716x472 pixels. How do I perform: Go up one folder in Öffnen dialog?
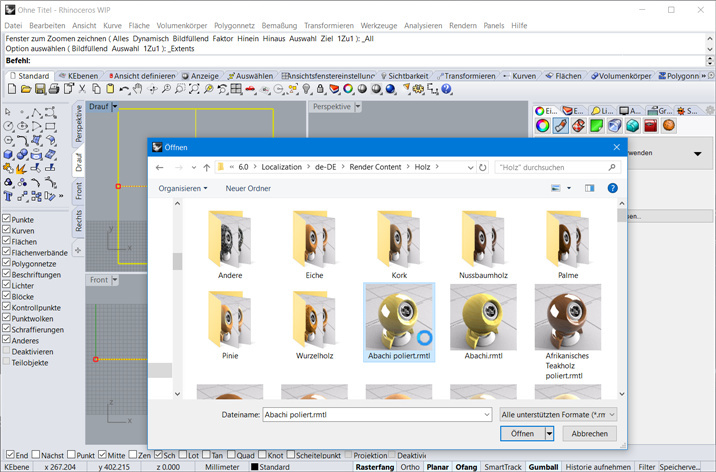(206, 168)
